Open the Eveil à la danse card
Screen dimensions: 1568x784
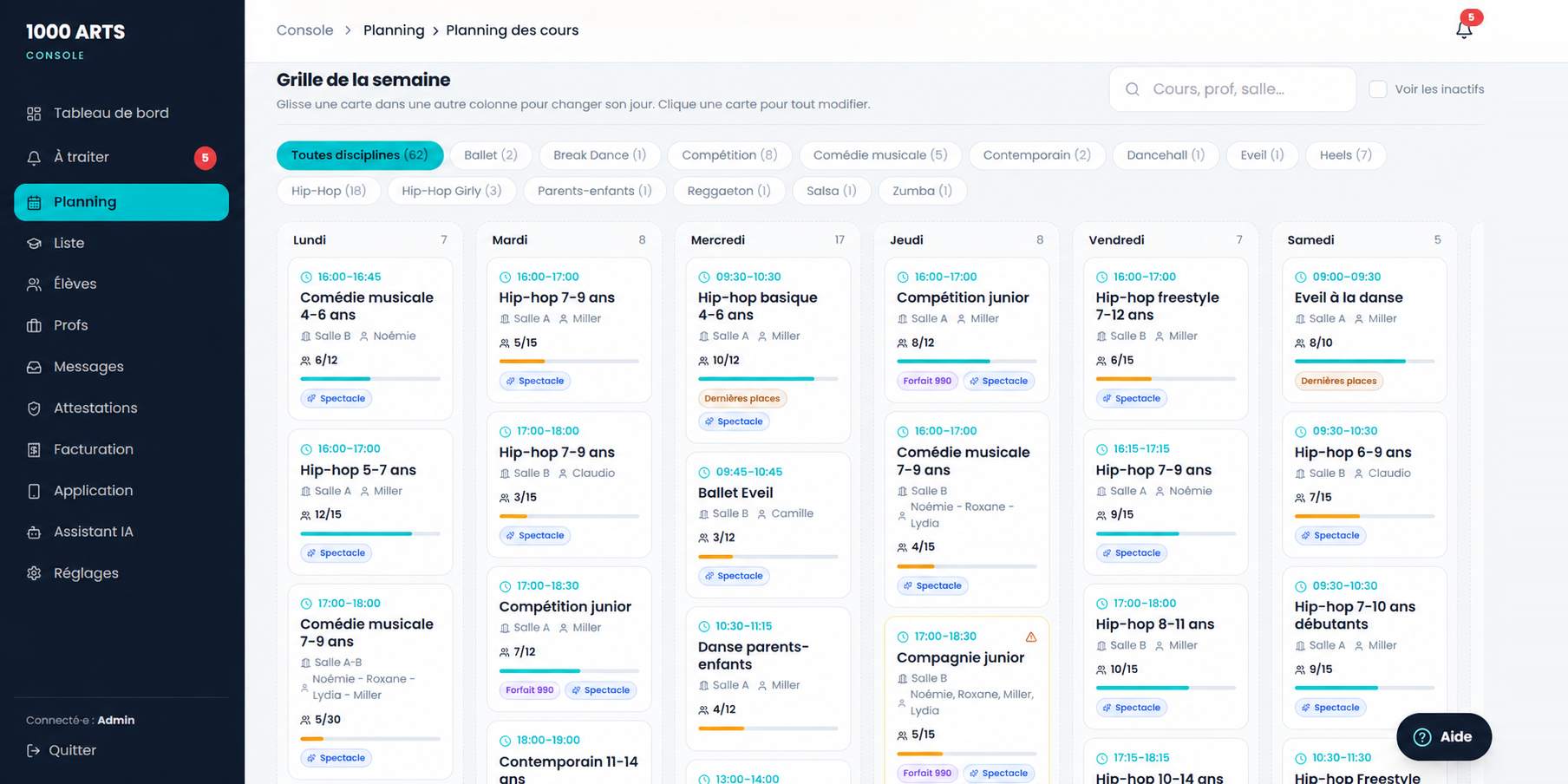1364,330
